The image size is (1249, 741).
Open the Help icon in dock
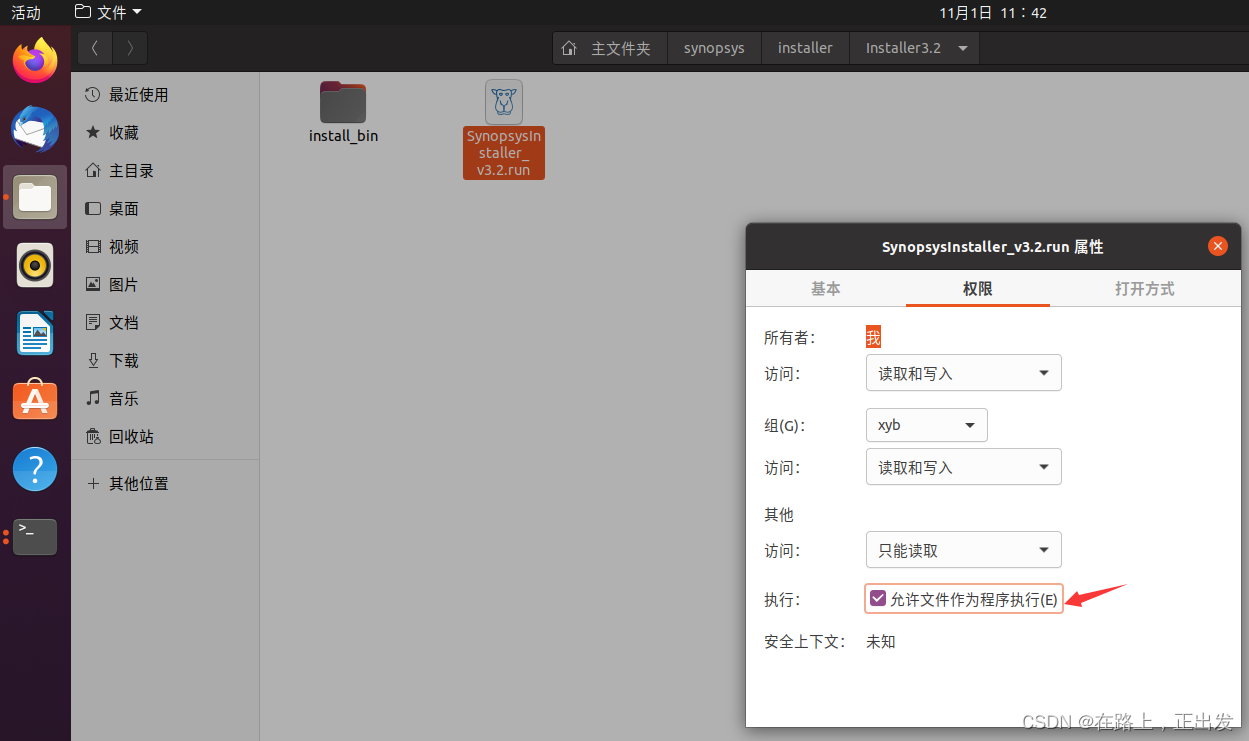(35, 468)
